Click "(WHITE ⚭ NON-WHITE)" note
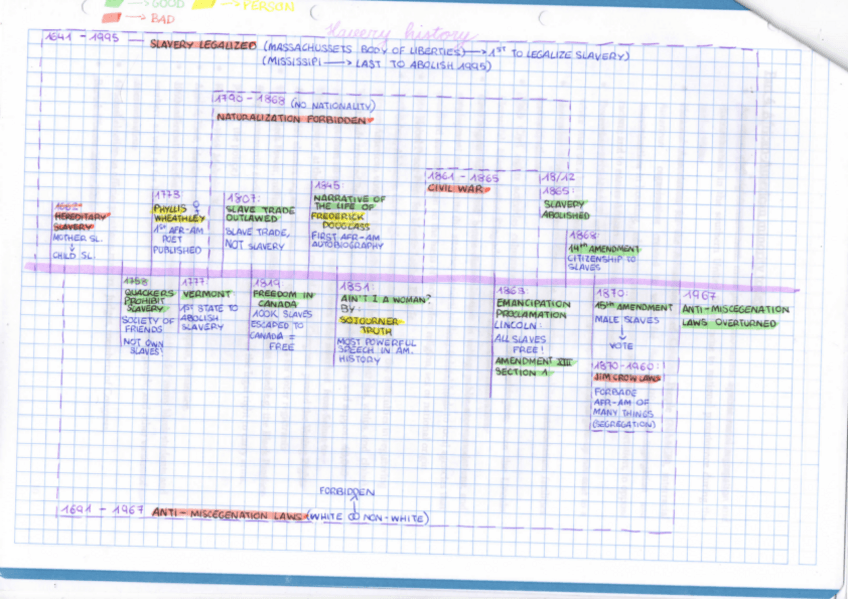 (369, 517)
